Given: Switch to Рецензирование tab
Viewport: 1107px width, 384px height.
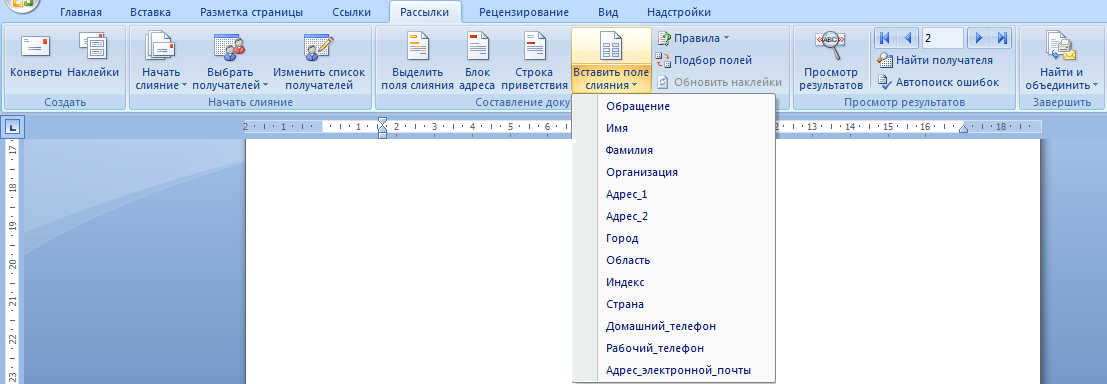Looking at the screenshot, I should (524, 12).
